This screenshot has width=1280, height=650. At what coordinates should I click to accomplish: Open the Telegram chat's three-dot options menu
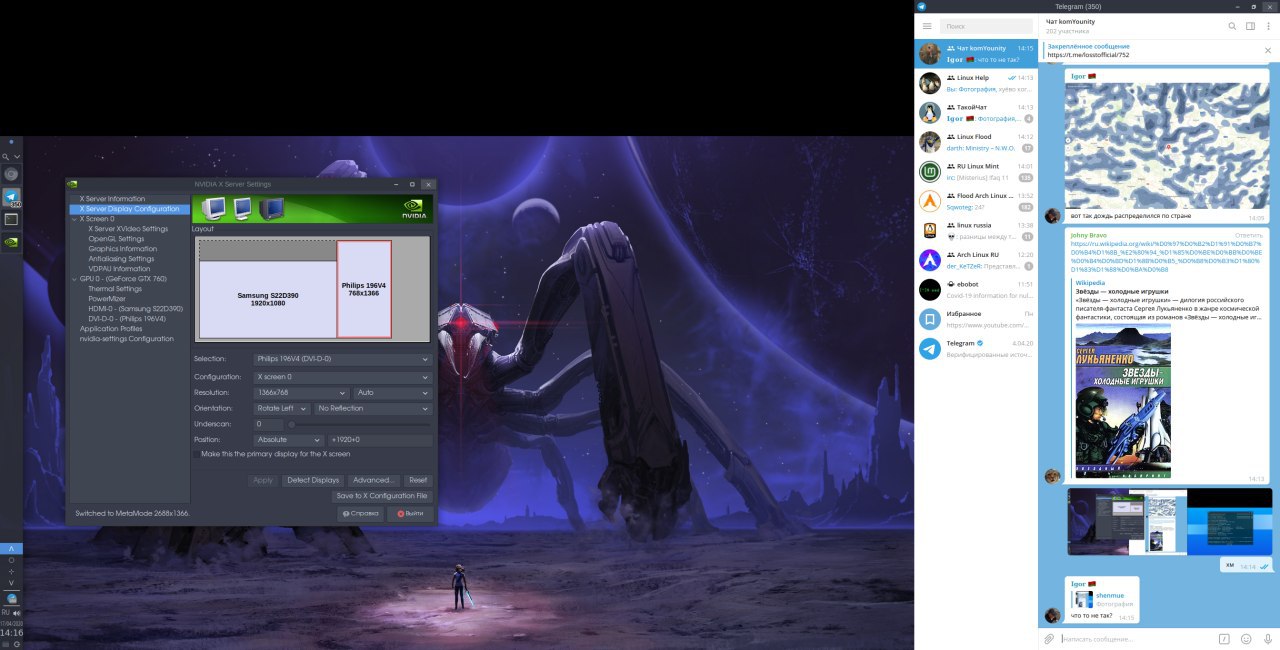click(x=1267, y=26)
